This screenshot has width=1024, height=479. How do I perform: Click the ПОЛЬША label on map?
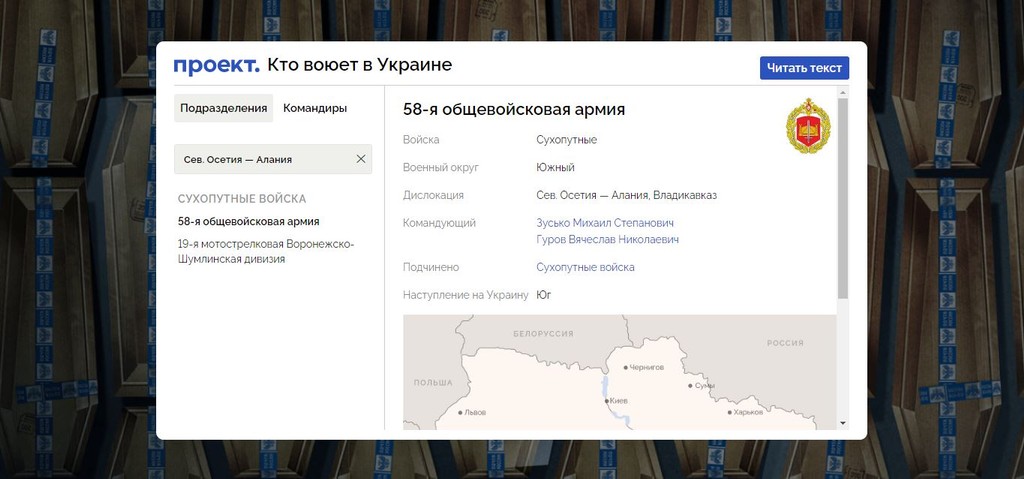pyautogui.click(x=433, y=382)
